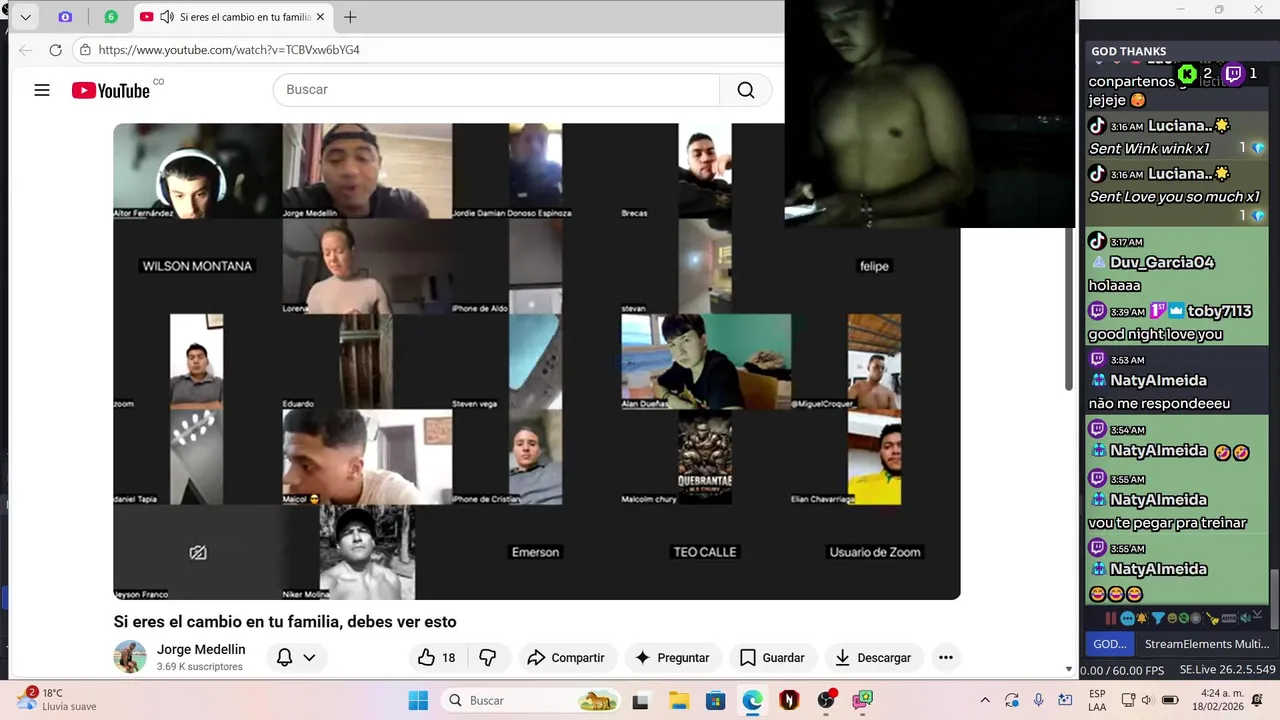Expand the notification bell dropdown chevron
Screen dimensions: 1280x720
309,657
